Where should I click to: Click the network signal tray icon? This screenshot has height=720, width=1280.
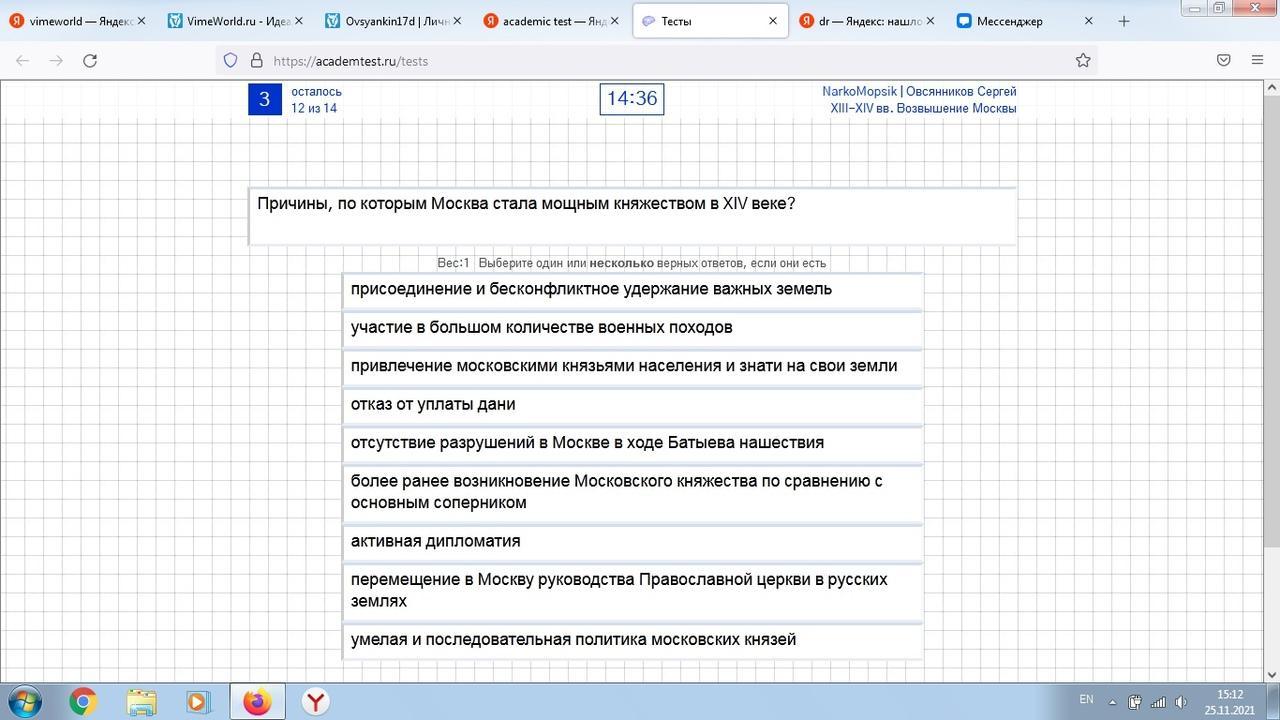1158,702
